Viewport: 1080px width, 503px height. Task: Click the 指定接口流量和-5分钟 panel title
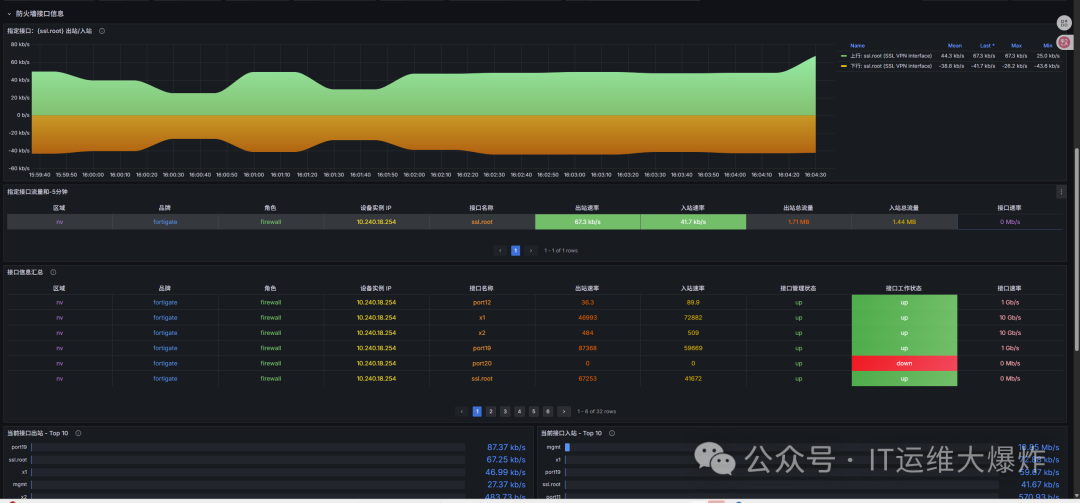click(37, 192)
